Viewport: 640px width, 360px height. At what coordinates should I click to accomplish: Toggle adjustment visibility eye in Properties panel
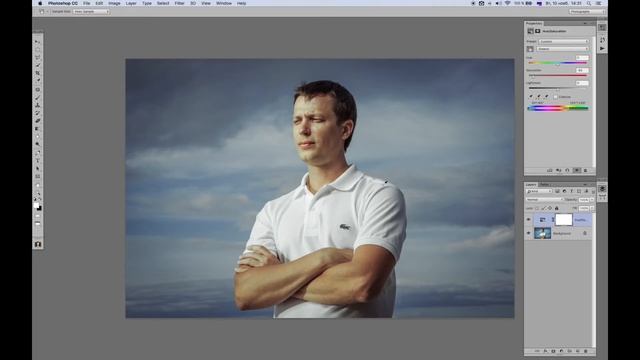577,171
